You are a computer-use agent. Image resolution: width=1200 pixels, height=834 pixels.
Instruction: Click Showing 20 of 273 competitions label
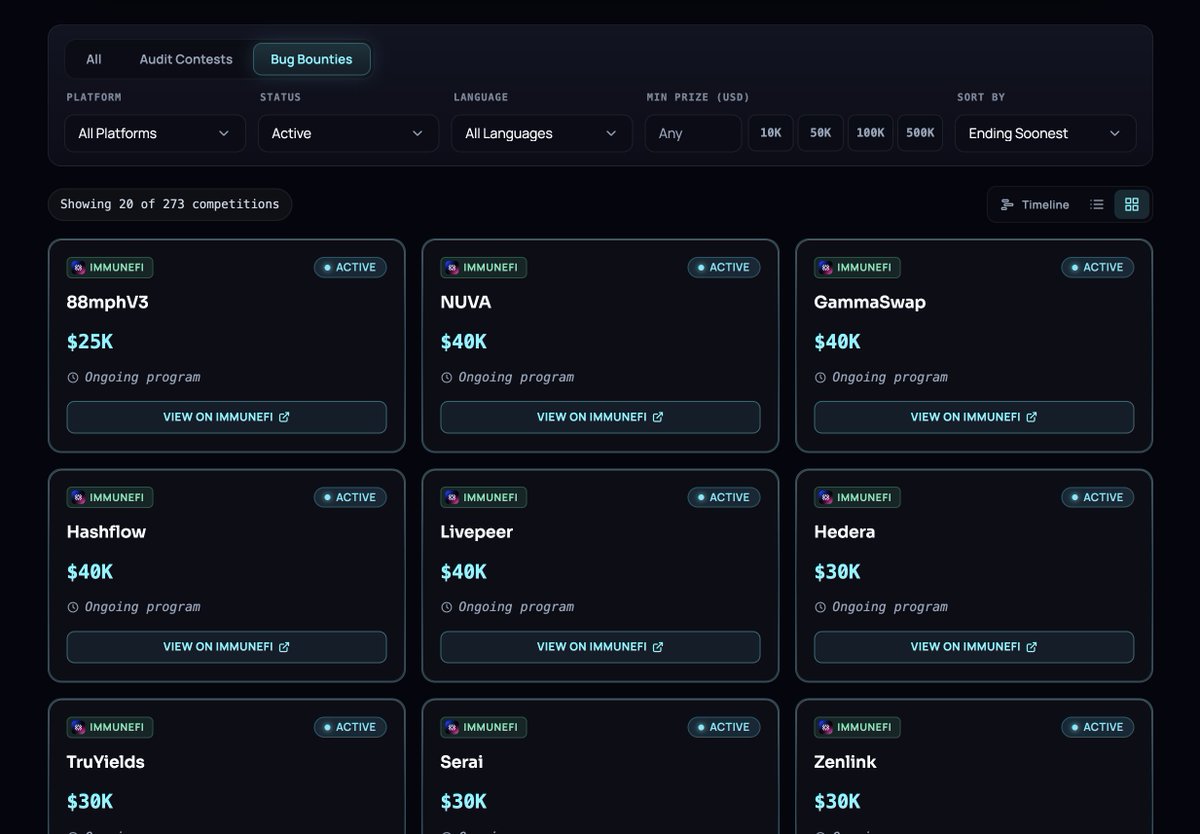pyautogui.click(x=170, y=204)
